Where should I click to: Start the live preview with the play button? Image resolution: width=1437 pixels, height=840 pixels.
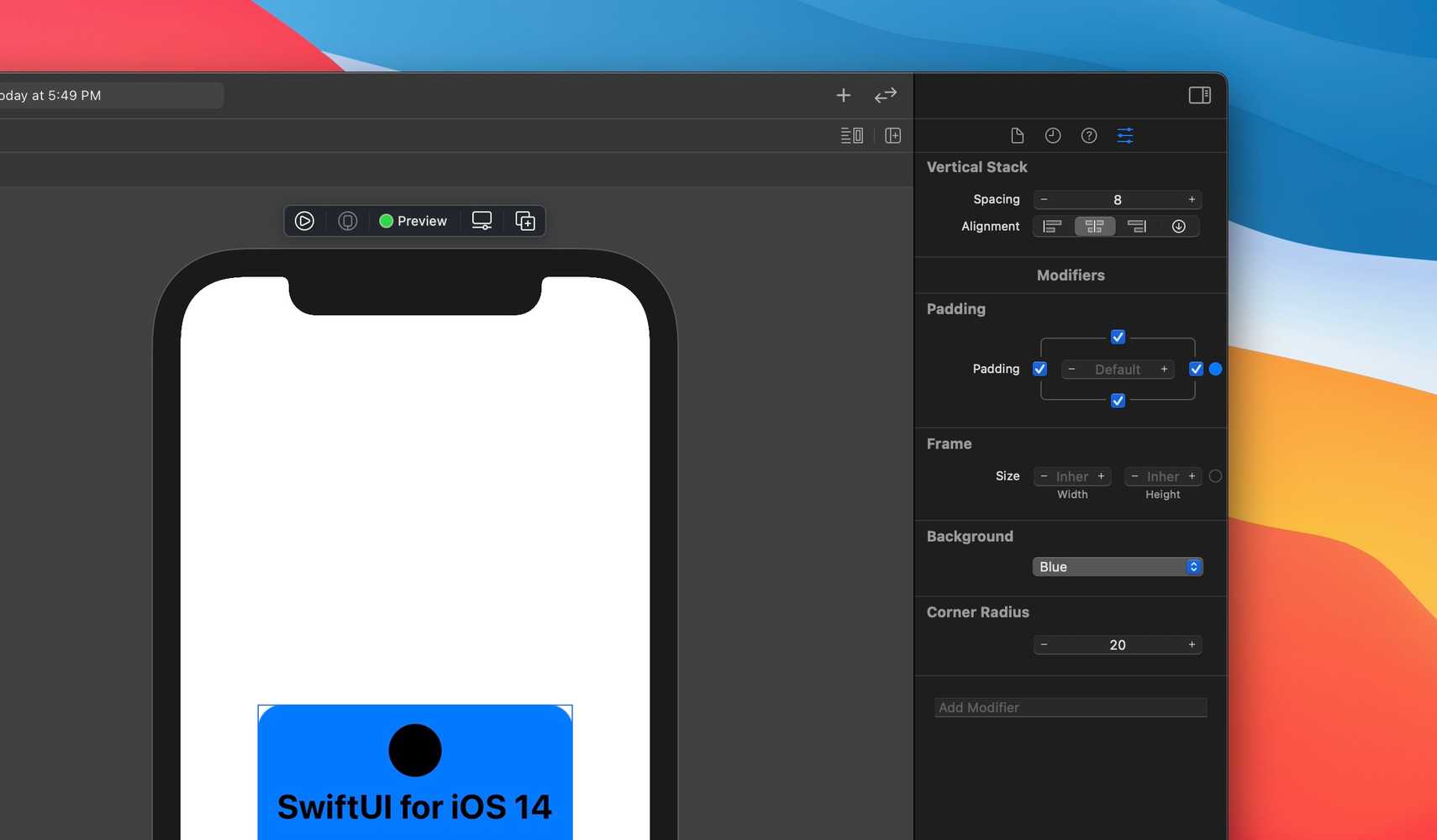(x=304, y=221)
